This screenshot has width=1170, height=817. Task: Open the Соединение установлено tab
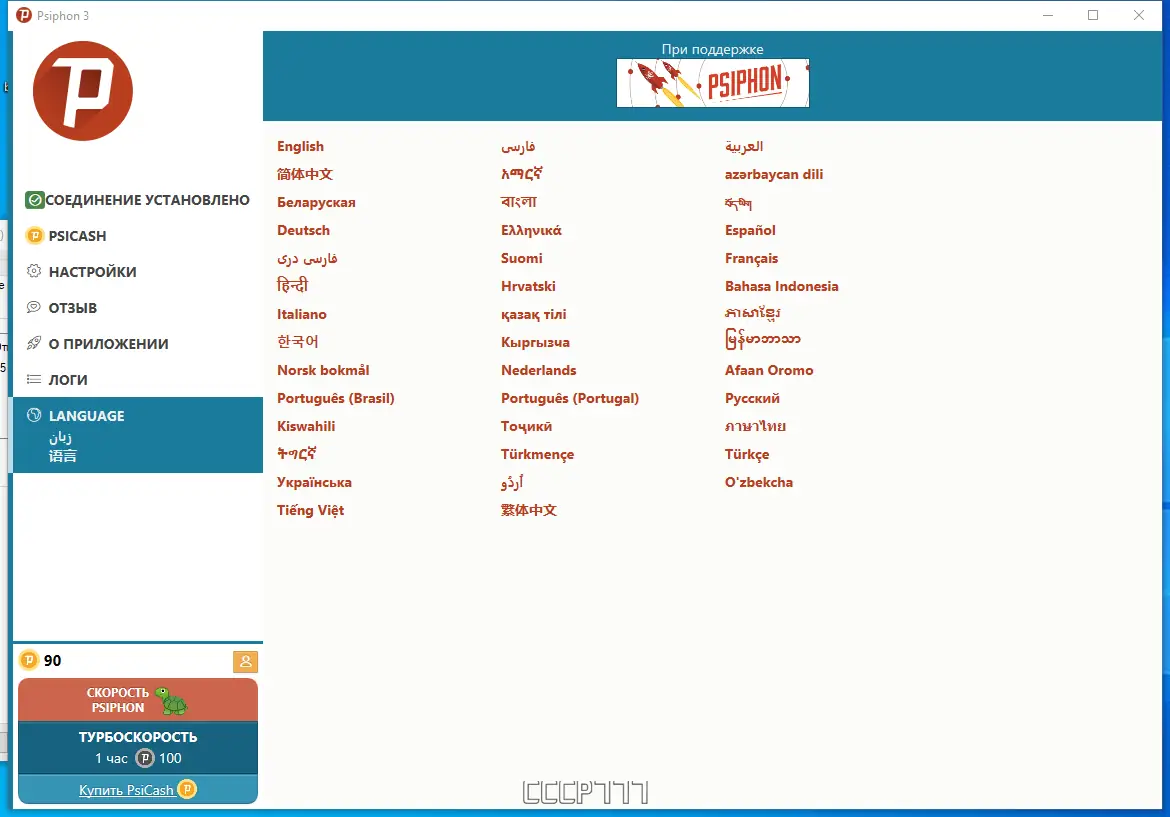pos(138,200)
